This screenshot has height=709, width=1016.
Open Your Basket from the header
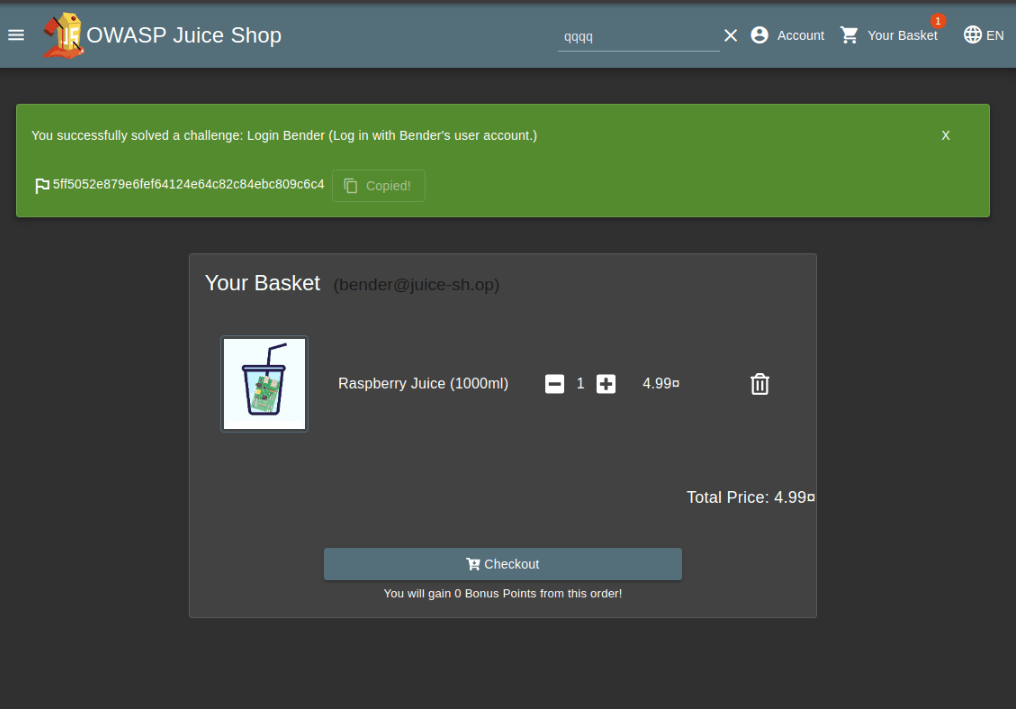tap(889, 35)
